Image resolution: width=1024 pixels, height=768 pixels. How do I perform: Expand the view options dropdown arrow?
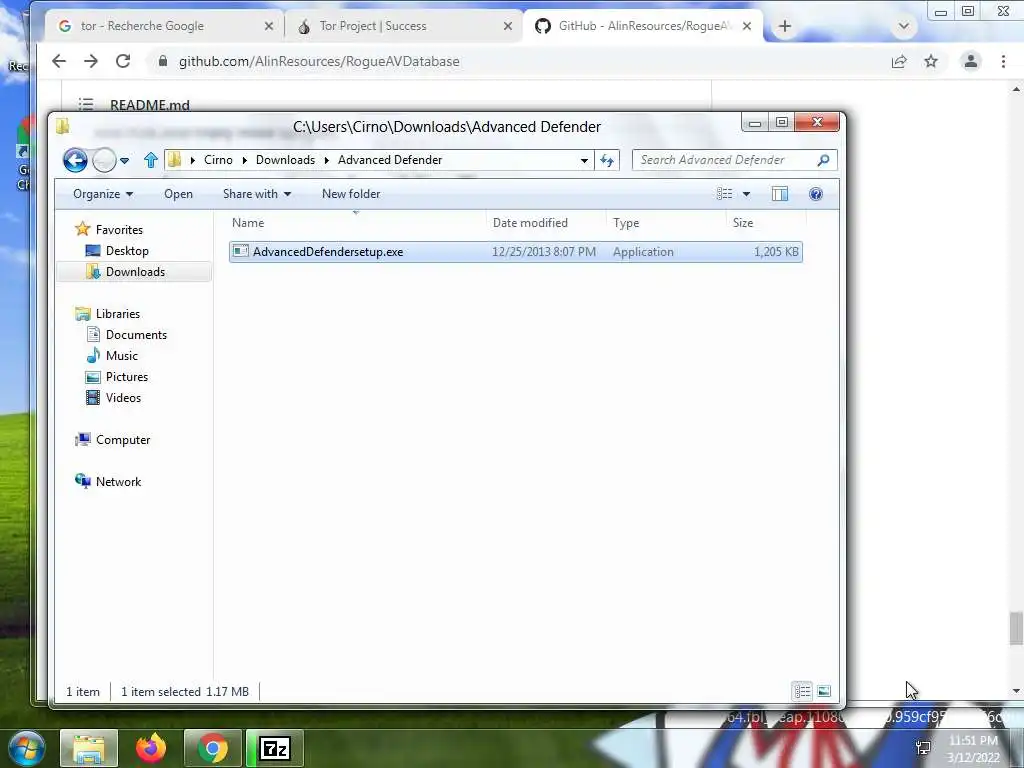point(746,194)
